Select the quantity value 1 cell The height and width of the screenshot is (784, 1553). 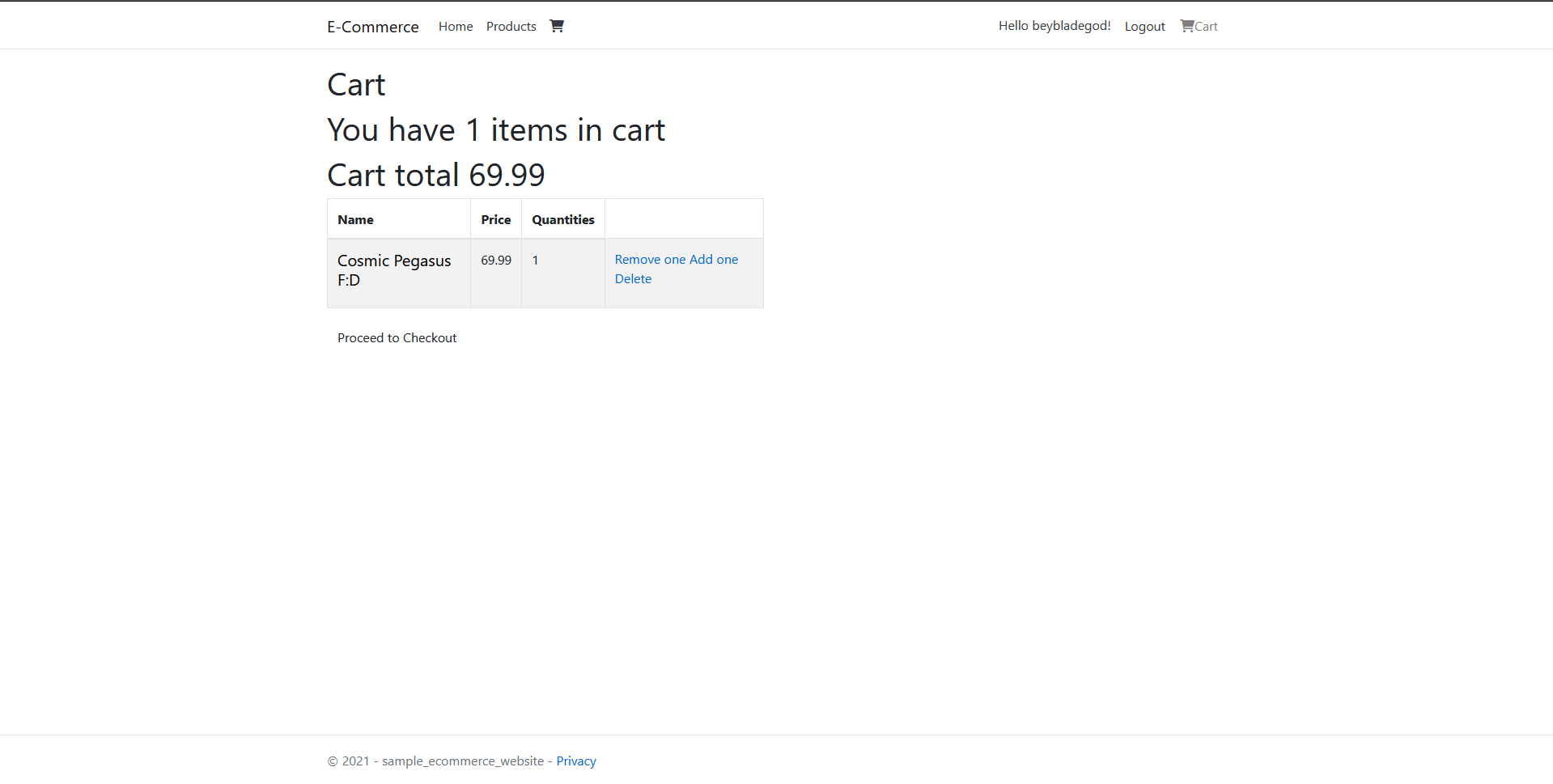pyautogui.click(x=536, y=260)
